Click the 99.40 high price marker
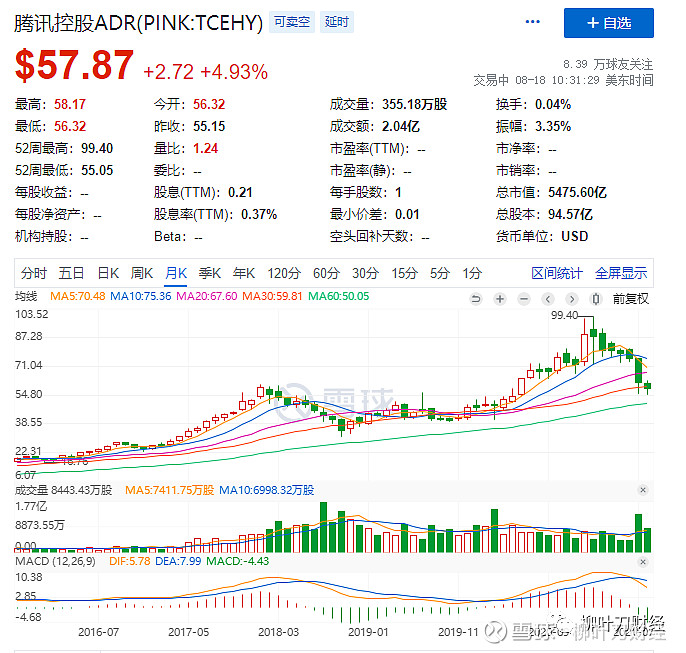 click(564, 315)
